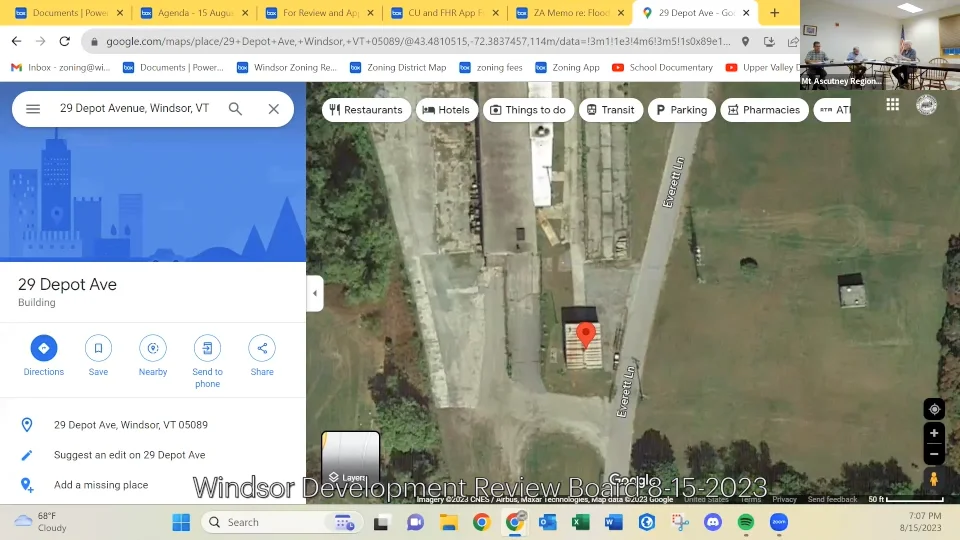Open the Google apps grid
This screenshot has width=960, height=540.
pos(893,105)
